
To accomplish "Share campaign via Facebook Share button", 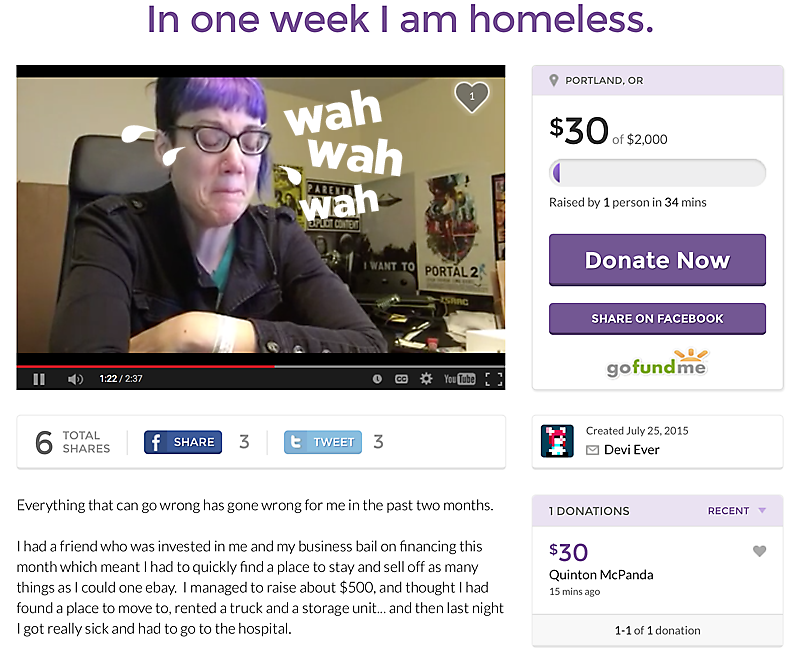I will pos(183,442).
